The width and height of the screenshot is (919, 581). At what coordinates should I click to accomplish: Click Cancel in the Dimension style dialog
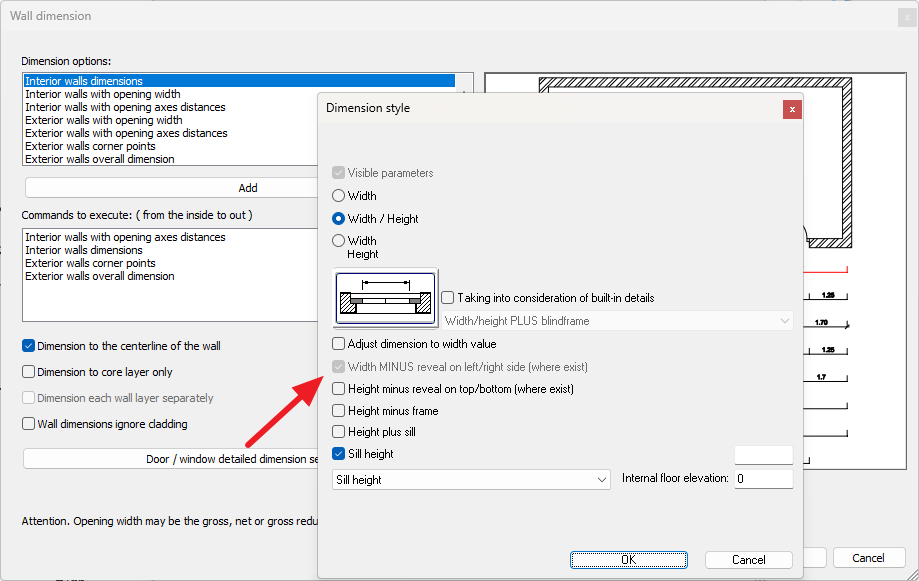pos(748,560)
